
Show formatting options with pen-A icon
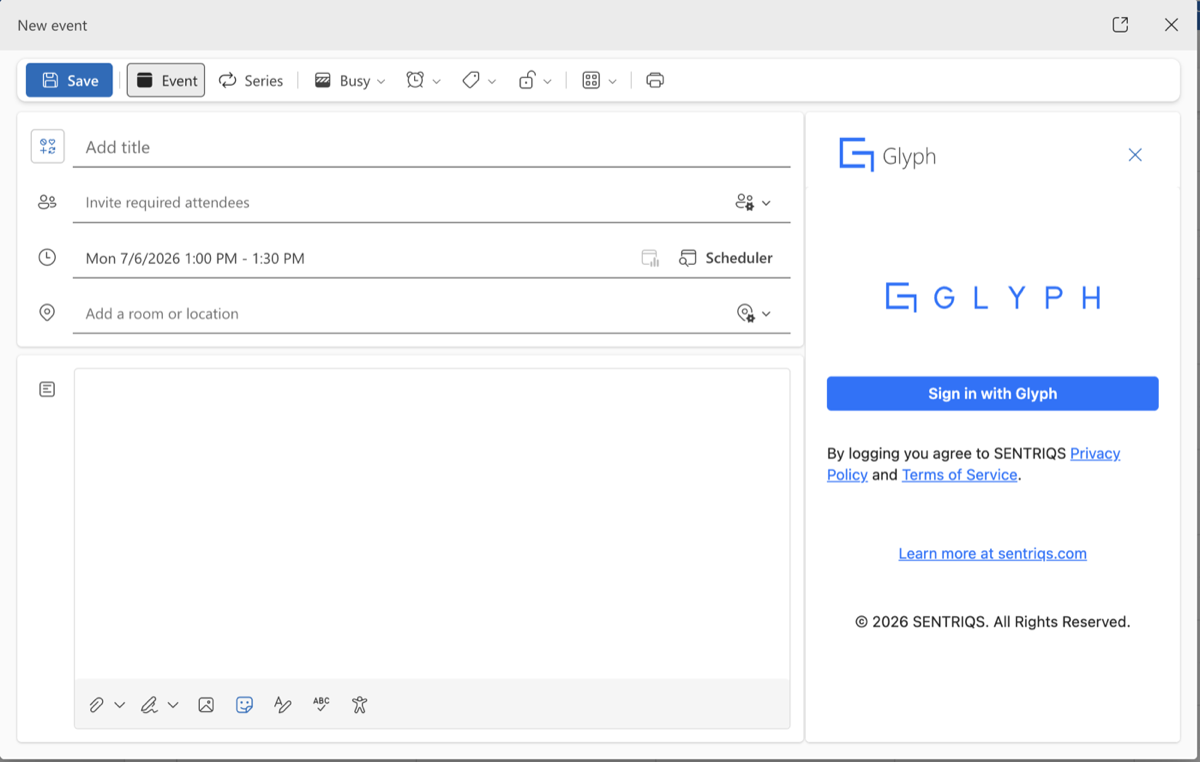283,705
